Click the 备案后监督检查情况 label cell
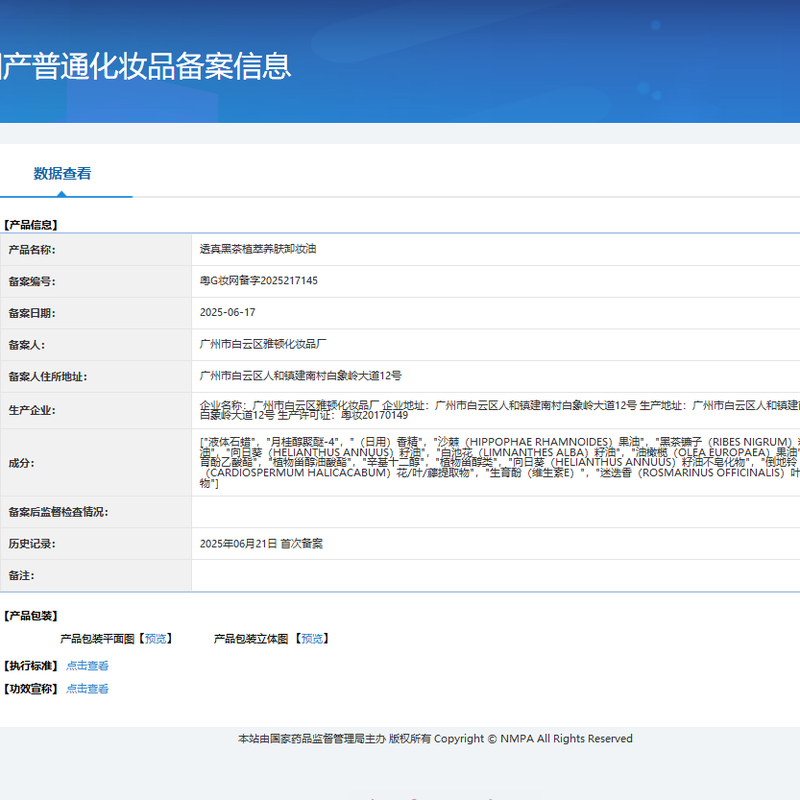The image size is (800, 800). coord(58,512)
